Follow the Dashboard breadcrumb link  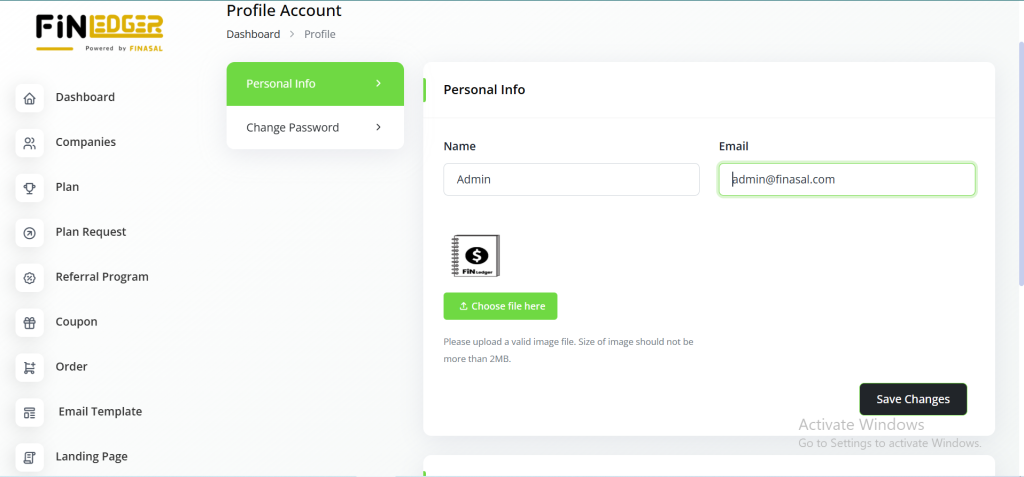253,34
